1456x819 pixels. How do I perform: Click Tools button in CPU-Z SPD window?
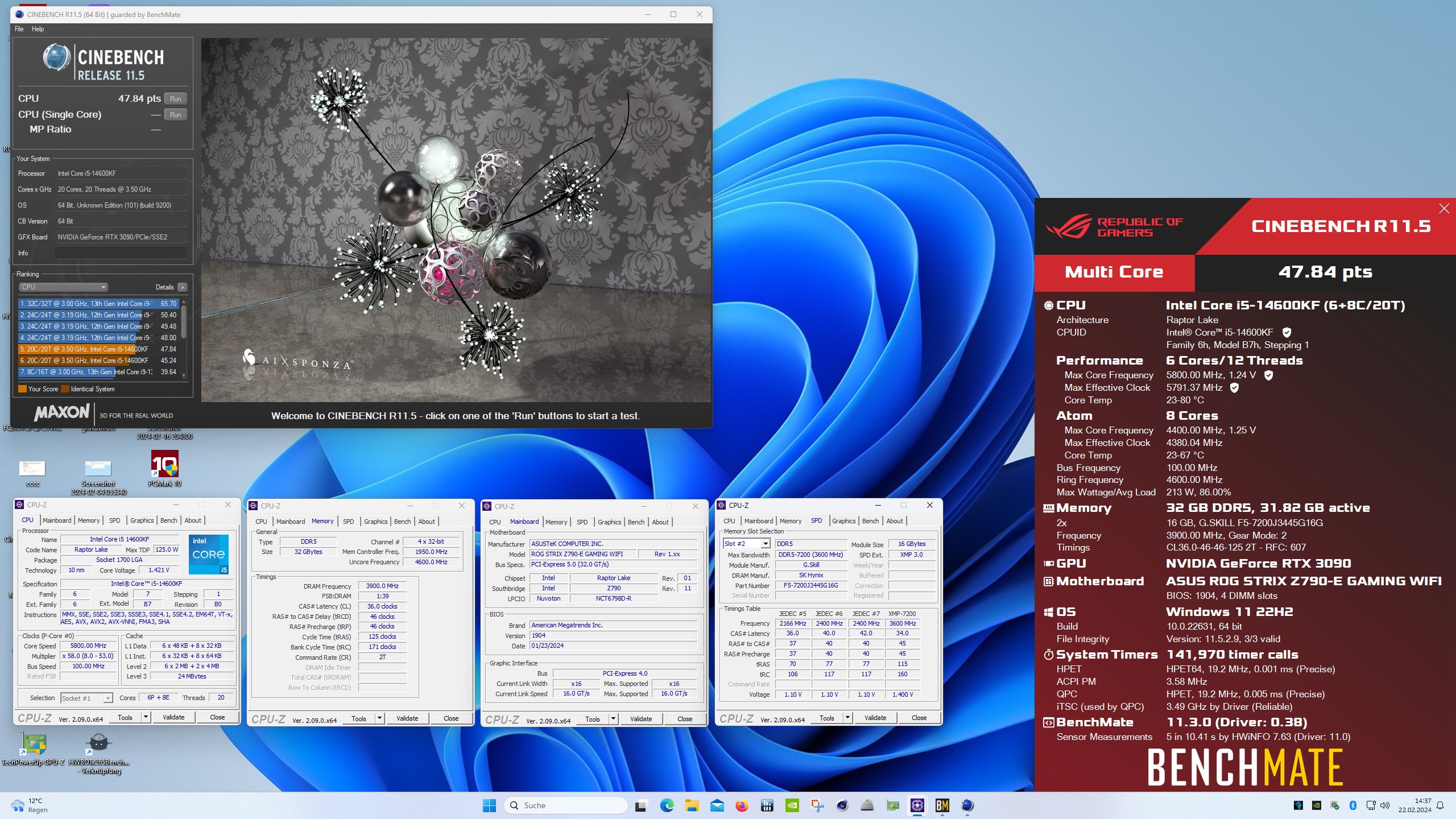click(x=827, y=718)
